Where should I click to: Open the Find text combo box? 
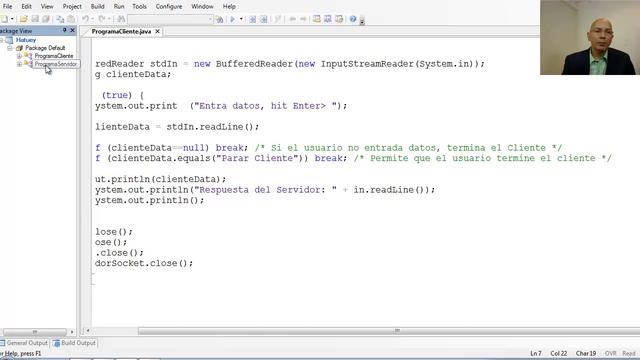[x=170, y=19]
